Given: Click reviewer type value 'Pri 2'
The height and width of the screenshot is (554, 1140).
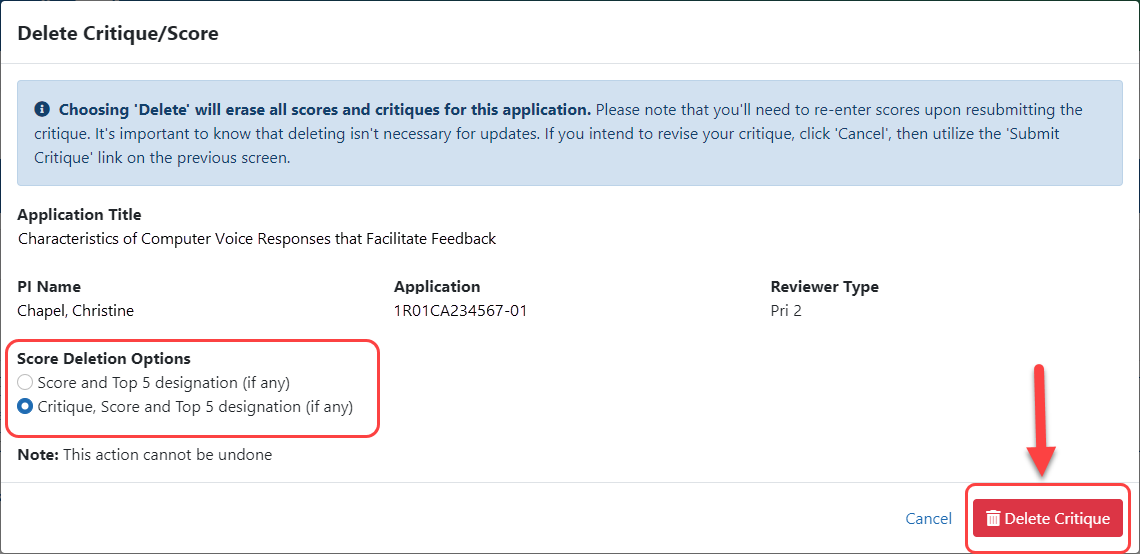Looking at the screenshot, I should point(786,311).
